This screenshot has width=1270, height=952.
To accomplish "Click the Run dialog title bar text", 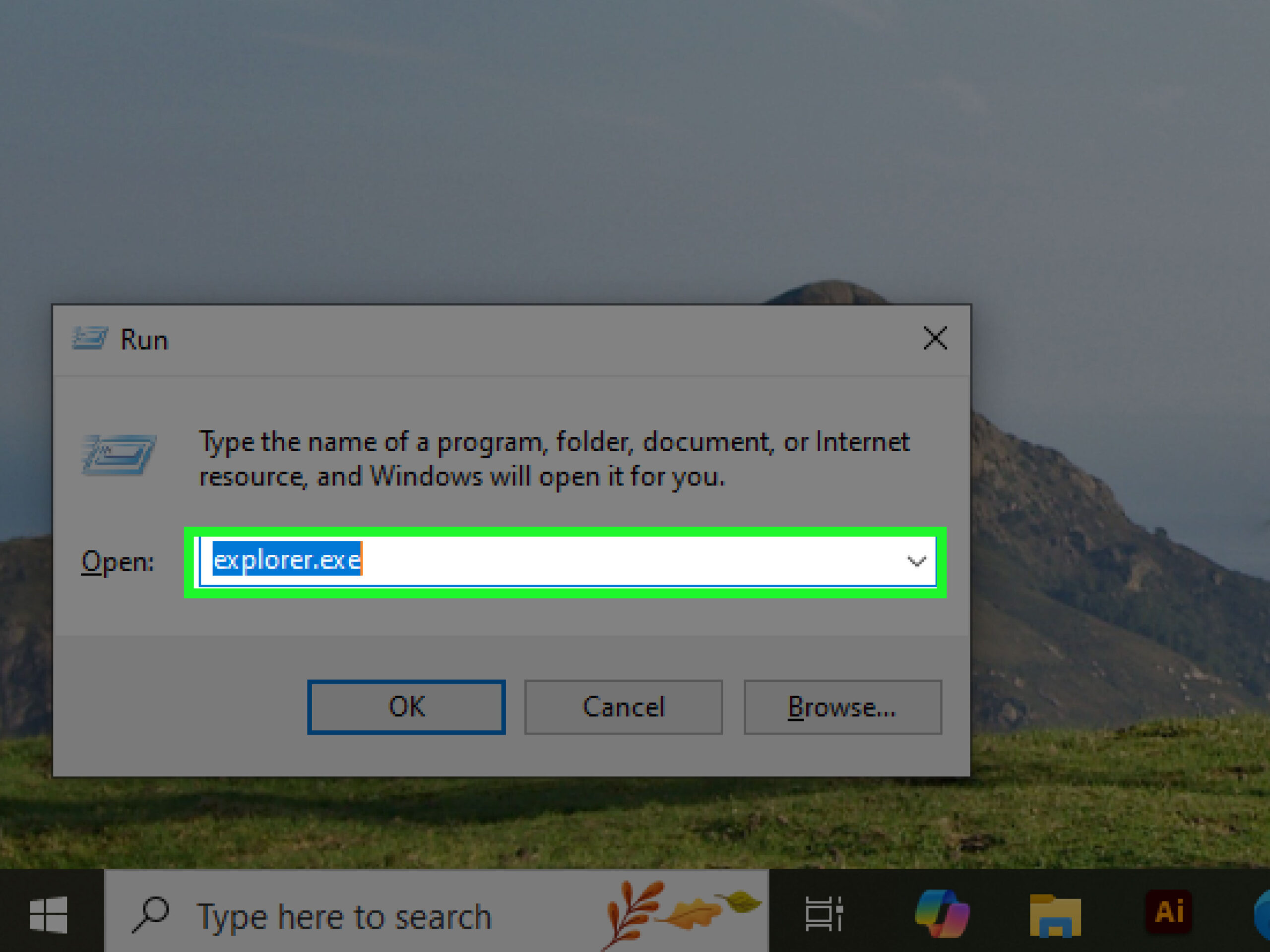I will 144,340.
